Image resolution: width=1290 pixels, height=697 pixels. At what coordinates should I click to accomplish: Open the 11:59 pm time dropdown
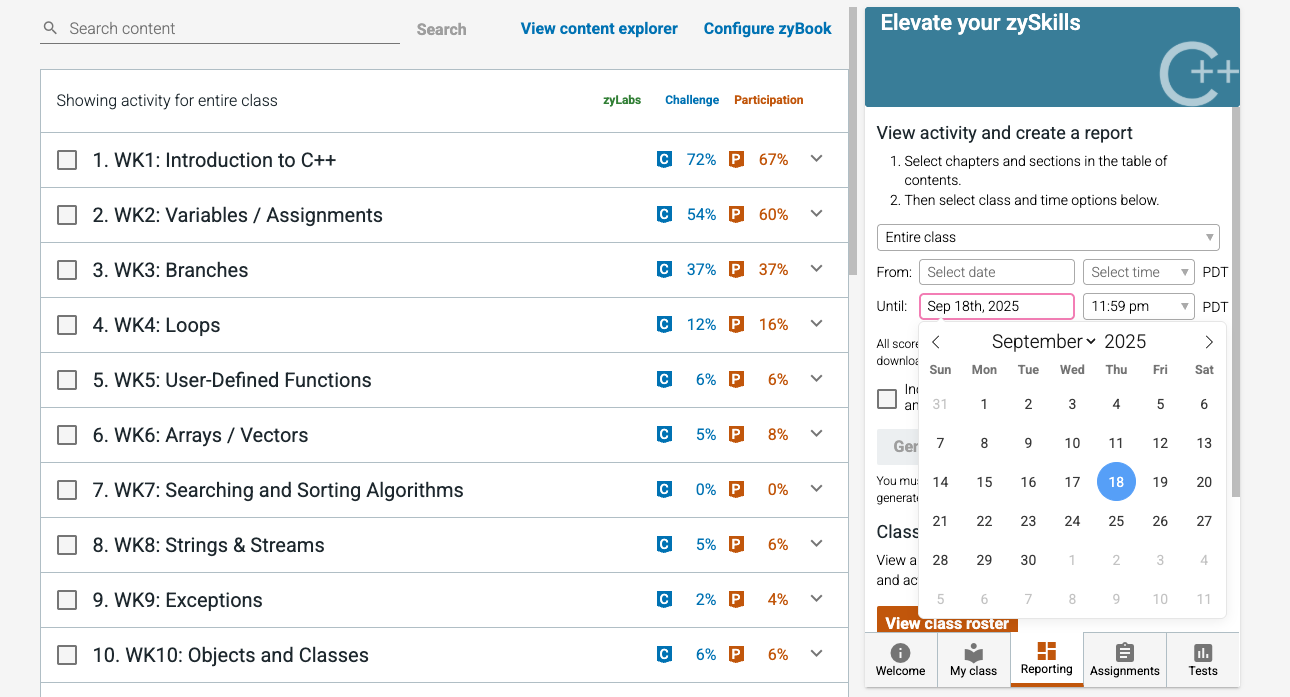pyautogui.click(x=1139, y=306)
